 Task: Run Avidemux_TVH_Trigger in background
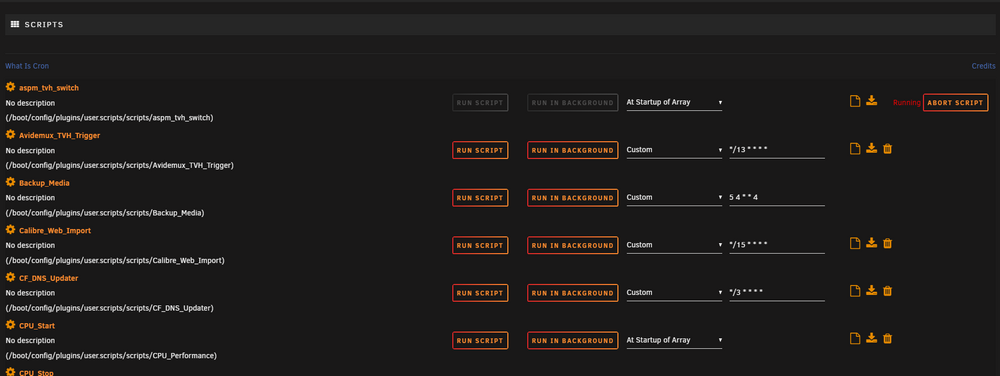click(573, 150)
